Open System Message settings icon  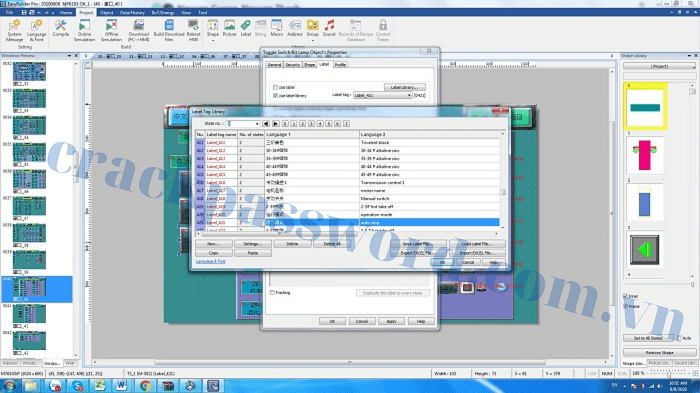(14, 30)
